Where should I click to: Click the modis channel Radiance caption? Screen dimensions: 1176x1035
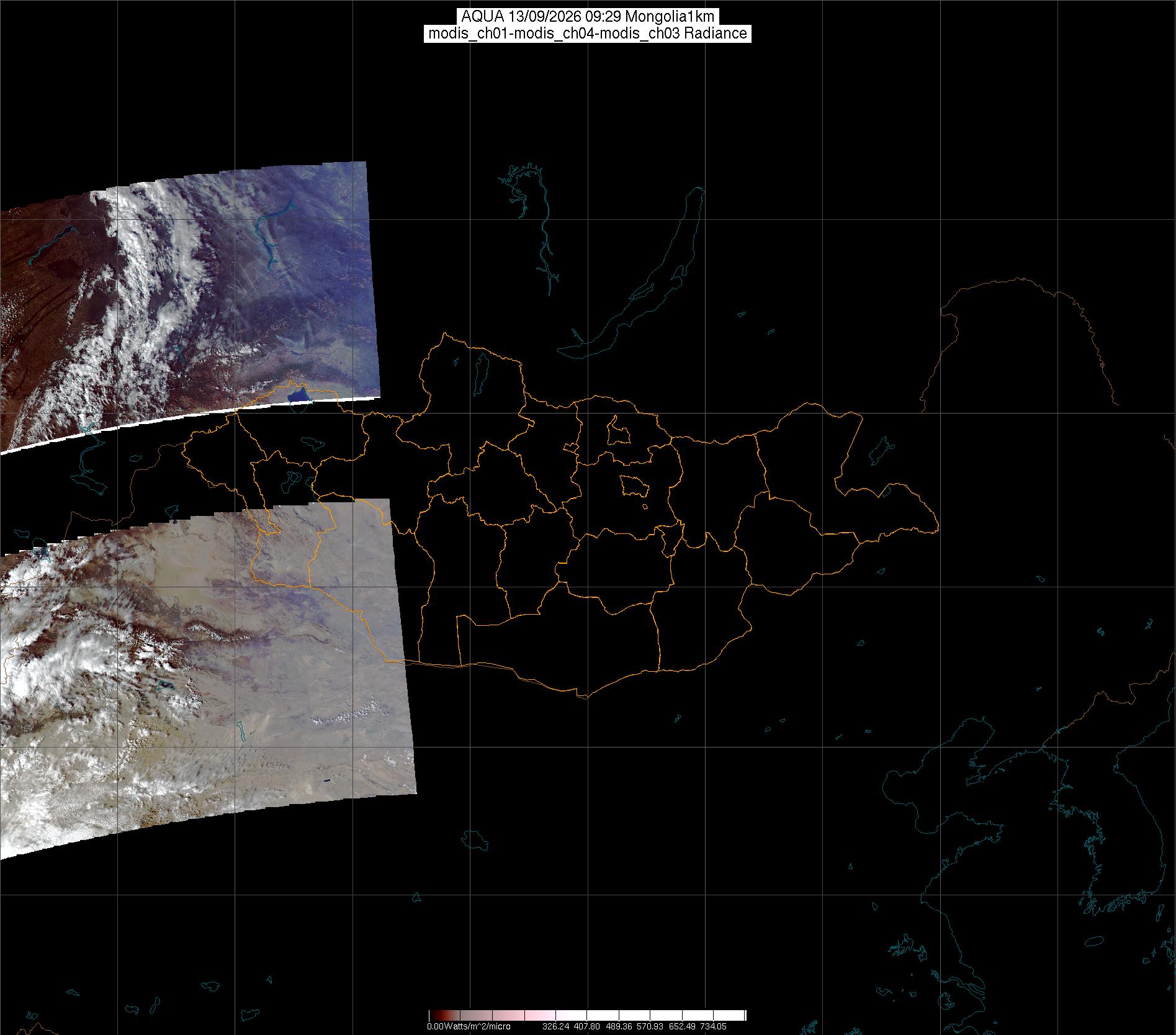coord(588,34)
